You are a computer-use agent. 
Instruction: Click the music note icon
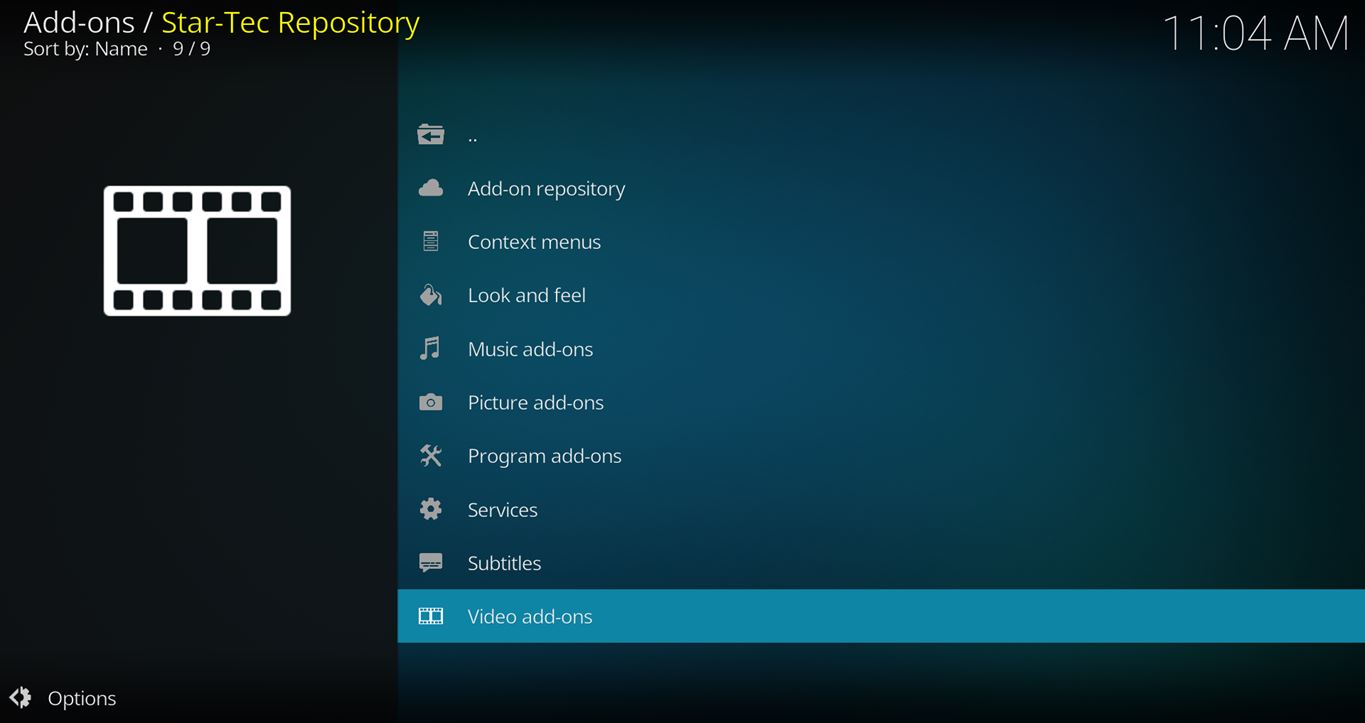pos(431,349)
